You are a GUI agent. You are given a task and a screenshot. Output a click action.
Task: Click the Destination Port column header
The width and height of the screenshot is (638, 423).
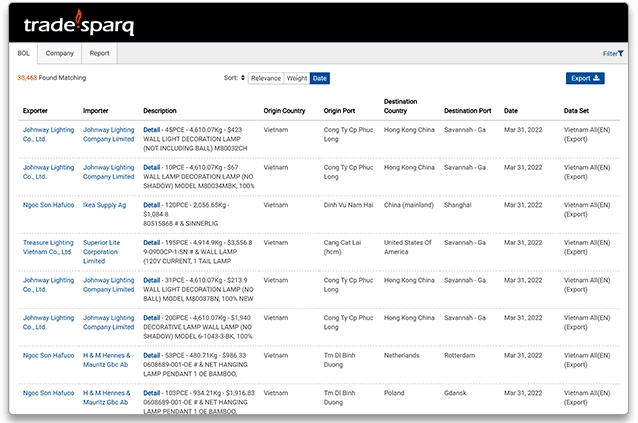click(x=468, y=111)
